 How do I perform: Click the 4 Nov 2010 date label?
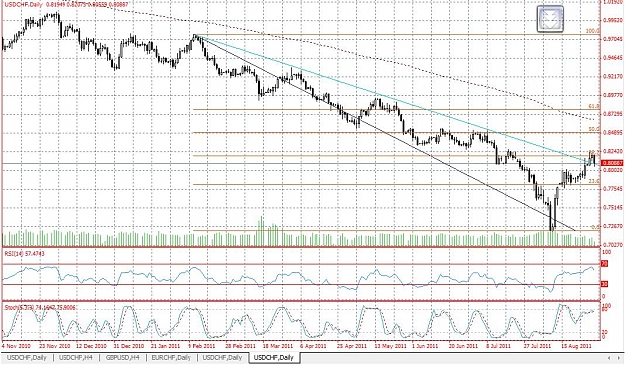click(16, 346)
